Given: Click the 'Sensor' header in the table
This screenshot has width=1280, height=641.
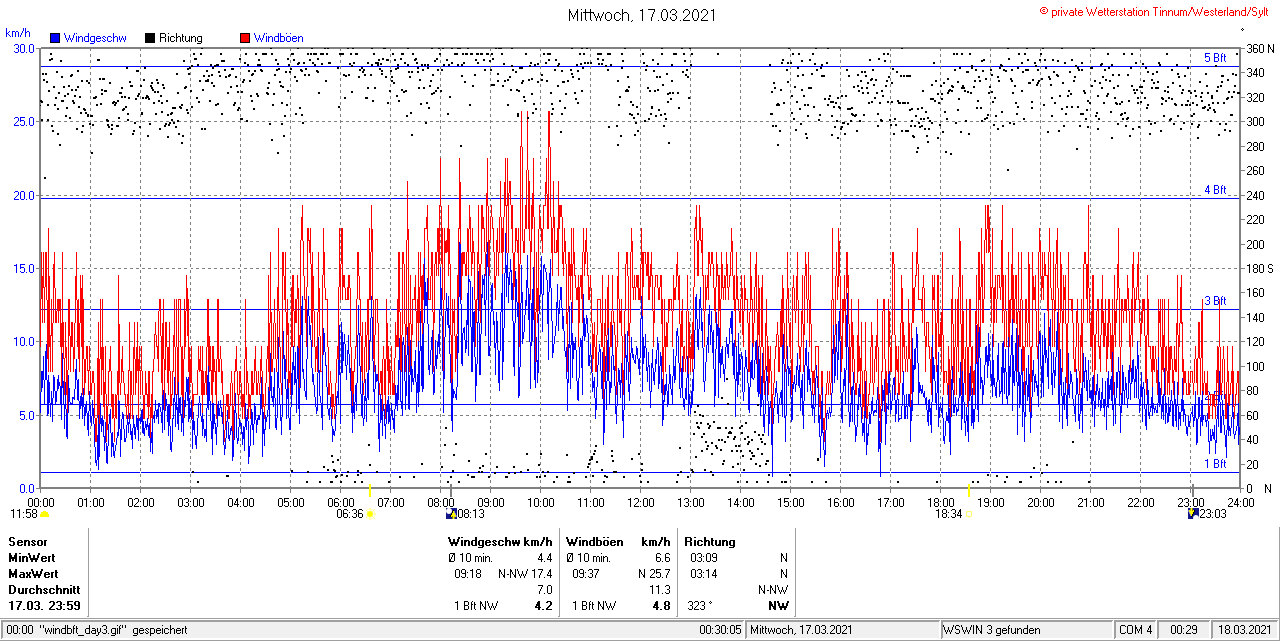Looking at the screenshot, I should coord(28,542).
